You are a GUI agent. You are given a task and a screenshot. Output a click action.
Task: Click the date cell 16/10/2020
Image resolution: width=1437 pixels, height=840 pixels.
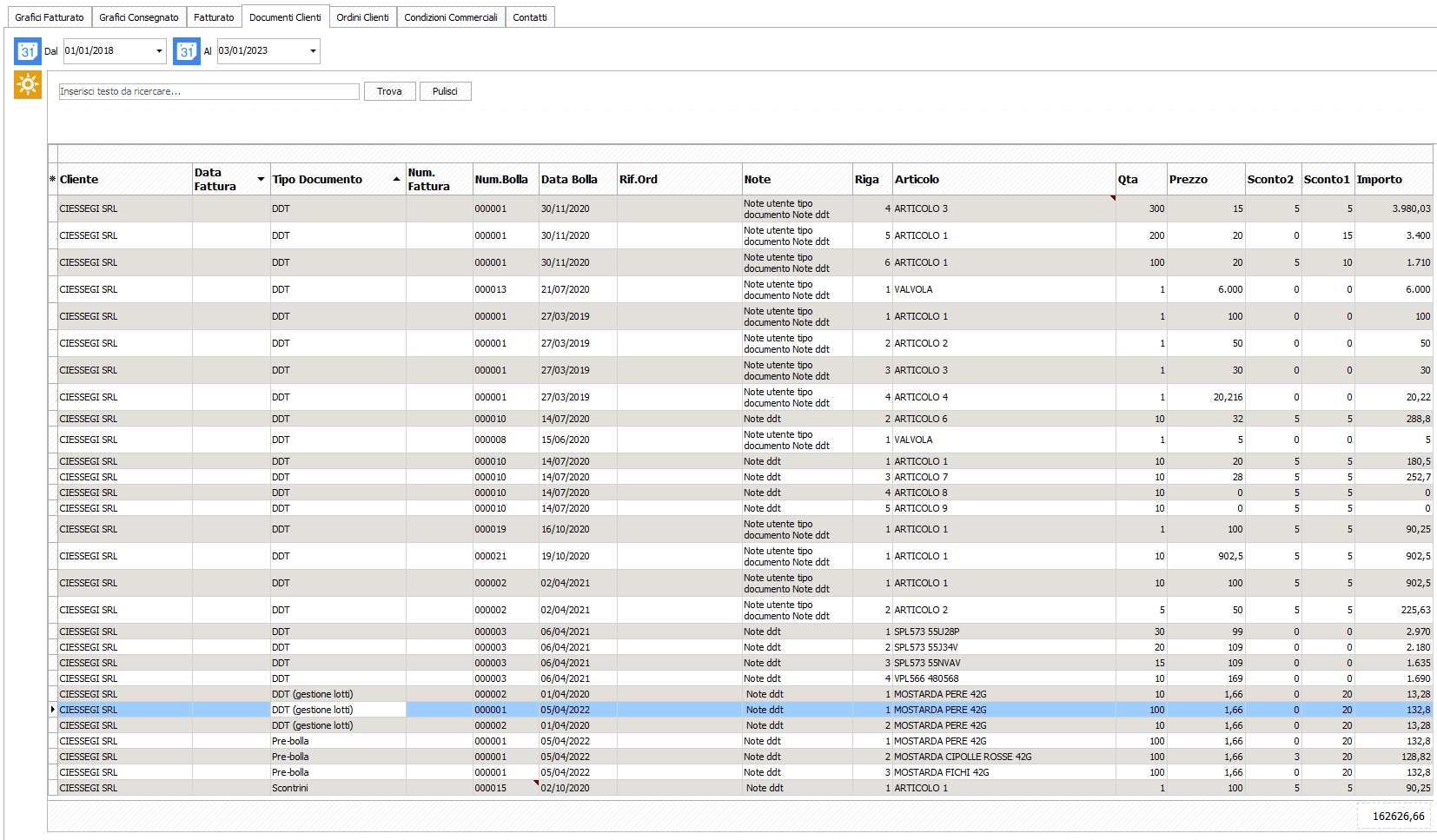578,529
